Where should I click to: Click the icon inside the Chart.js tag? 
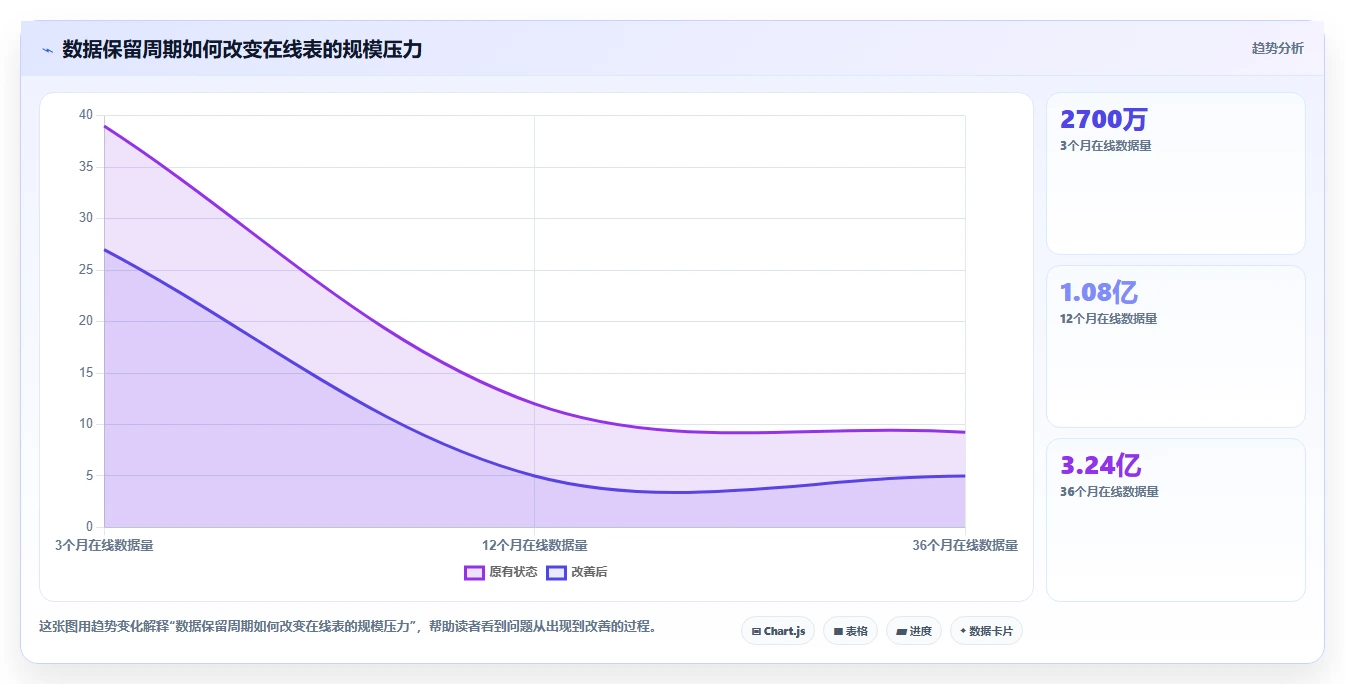756,631
